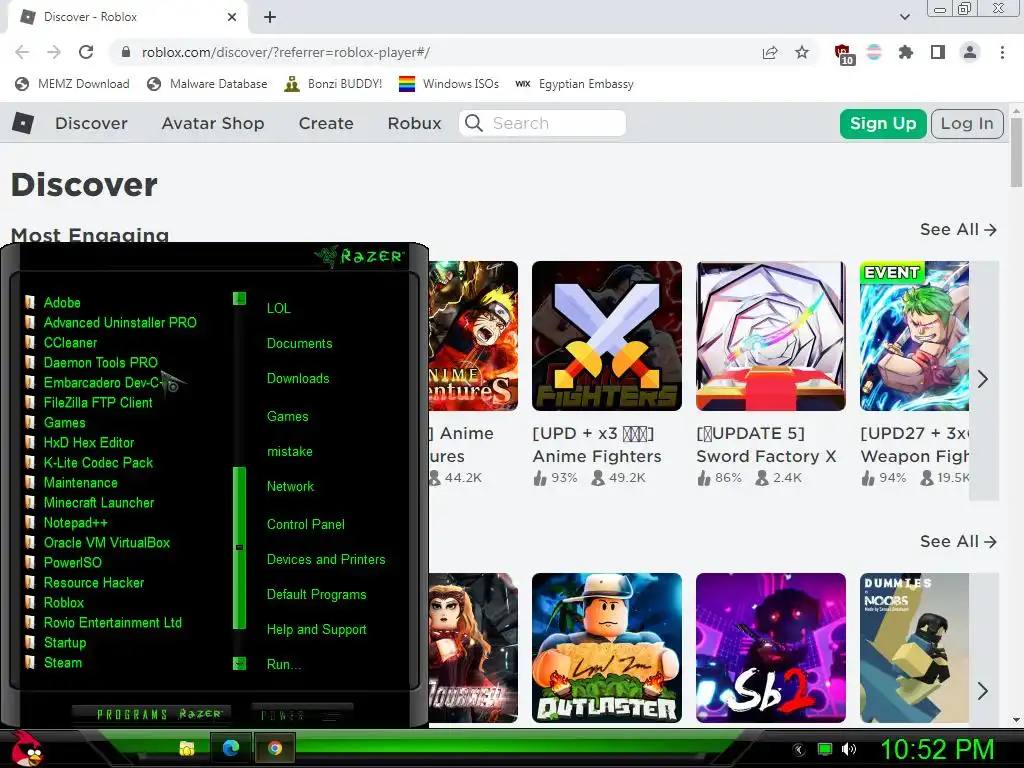
Task: Open the Roblox program folder
Action: point(54,602)
